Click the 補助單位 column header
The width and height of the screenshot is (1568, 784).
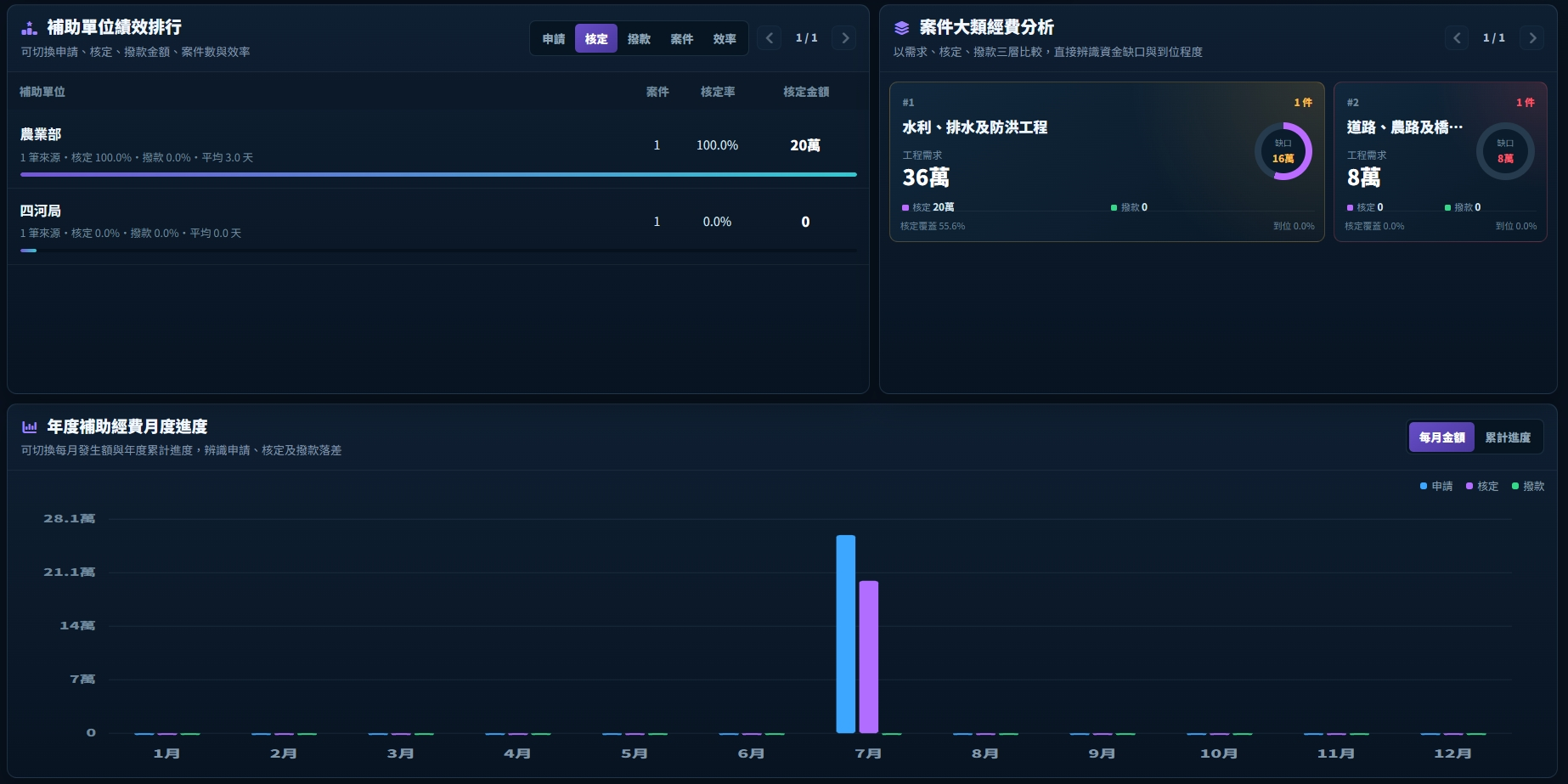[x=42, y=92]
